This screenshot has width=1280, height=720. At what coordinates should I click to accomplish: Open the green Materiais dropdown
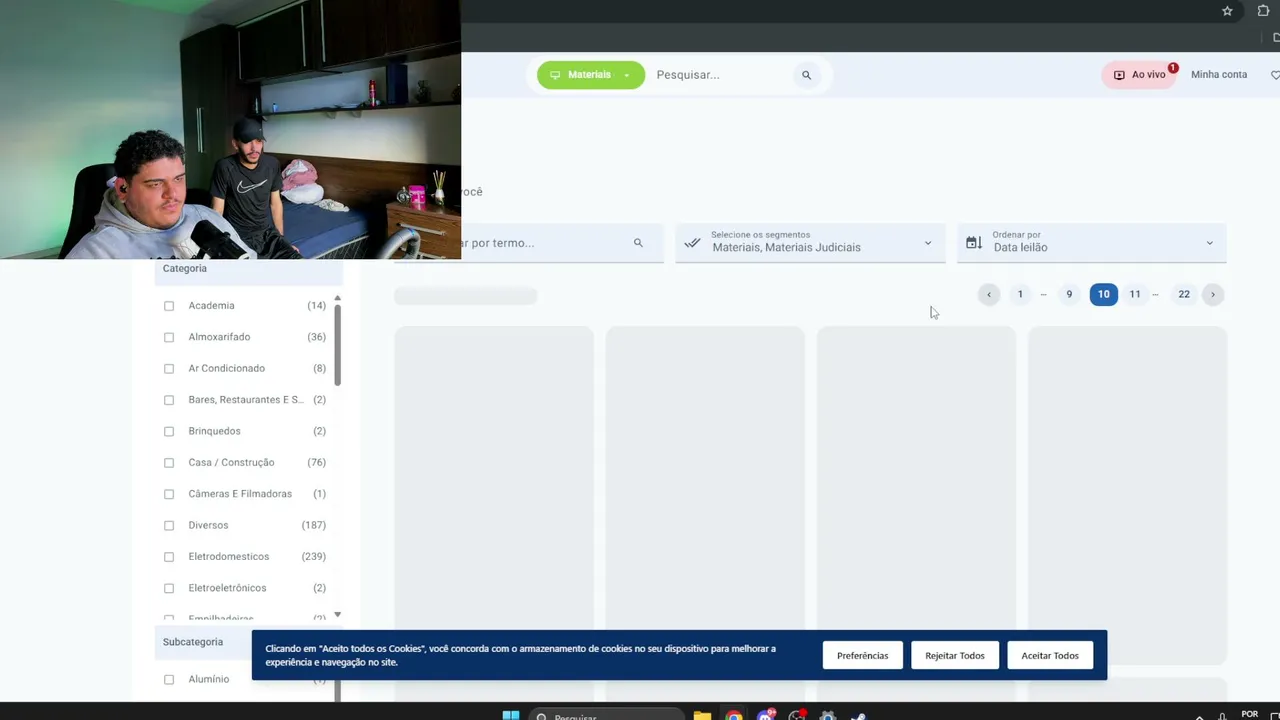591,75
